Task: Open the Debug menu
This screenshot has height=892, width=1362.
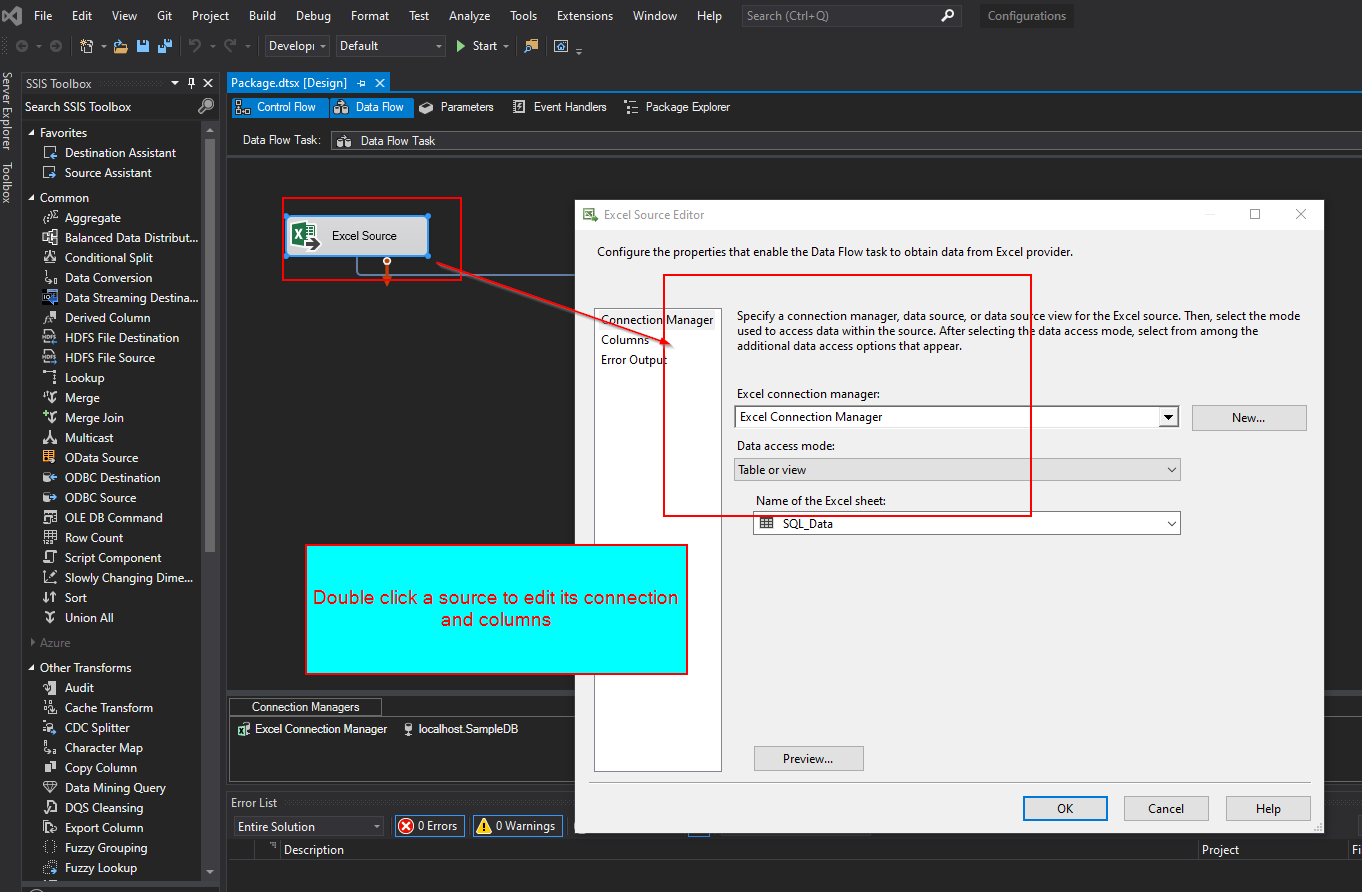Action: click(313, 16)
